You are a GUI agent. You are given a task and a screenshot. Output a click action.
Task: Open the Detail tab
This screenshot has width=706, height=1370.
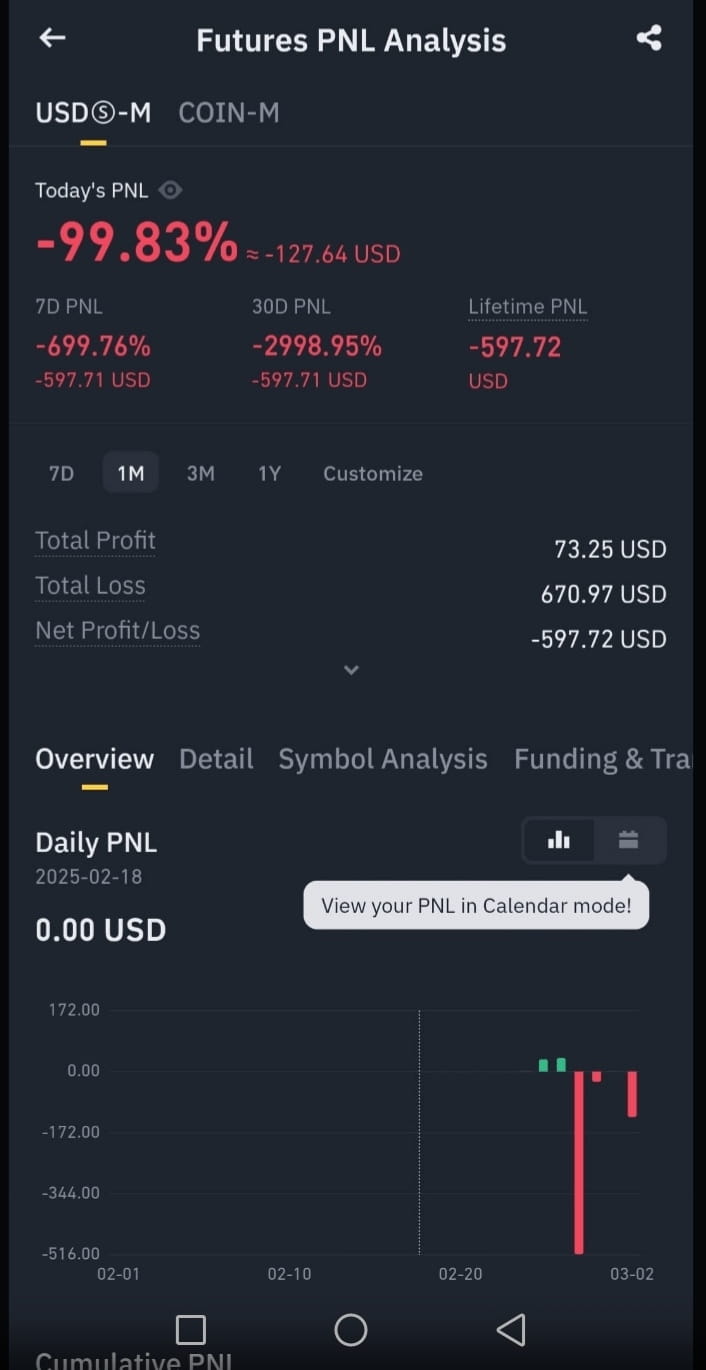pyautogui.click(x=216, y=759)
